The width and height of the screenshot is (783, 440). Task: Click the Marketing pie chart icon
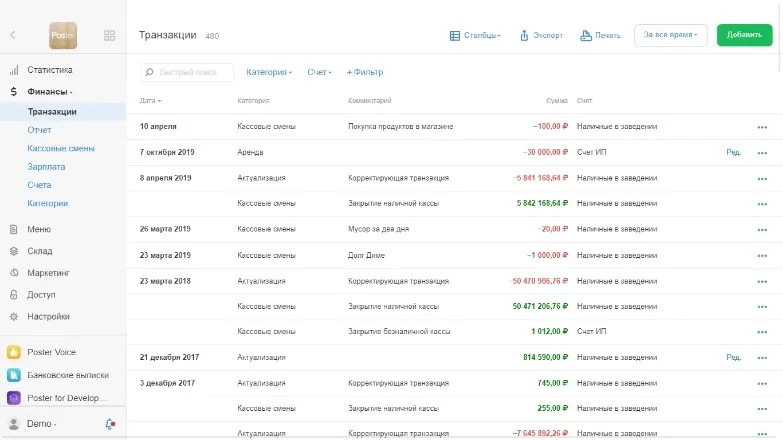[x=14, y=273]
